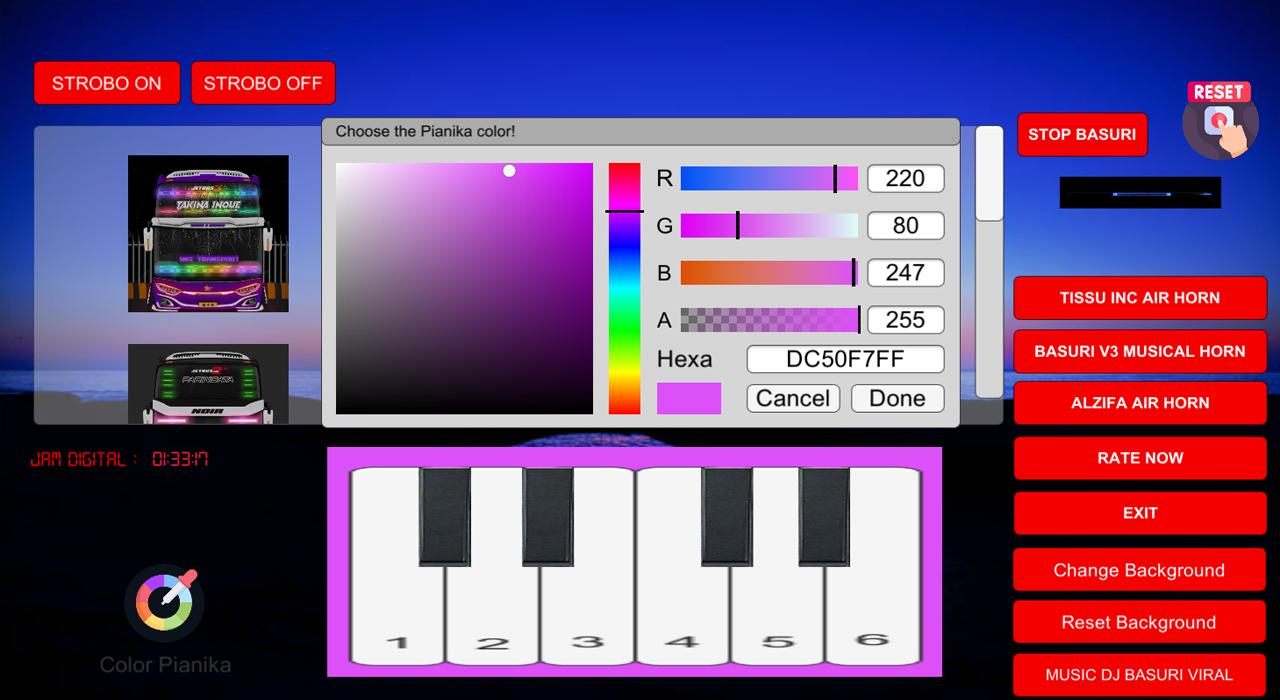Click the G green channel slider
Viewport: 1280px width, 700px height.
769,225
